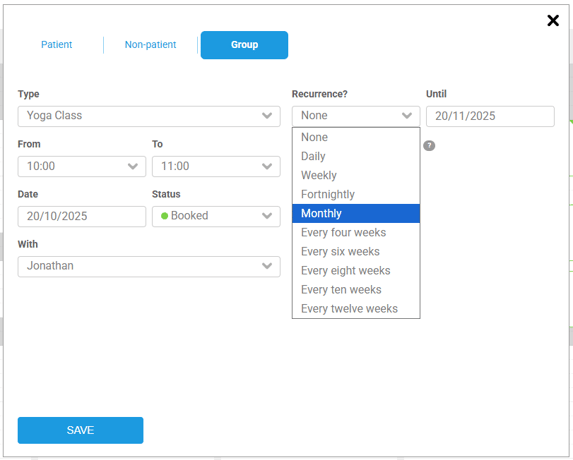Pick Every twelve weeks option
573x460 pixels.
coord(356,309)
